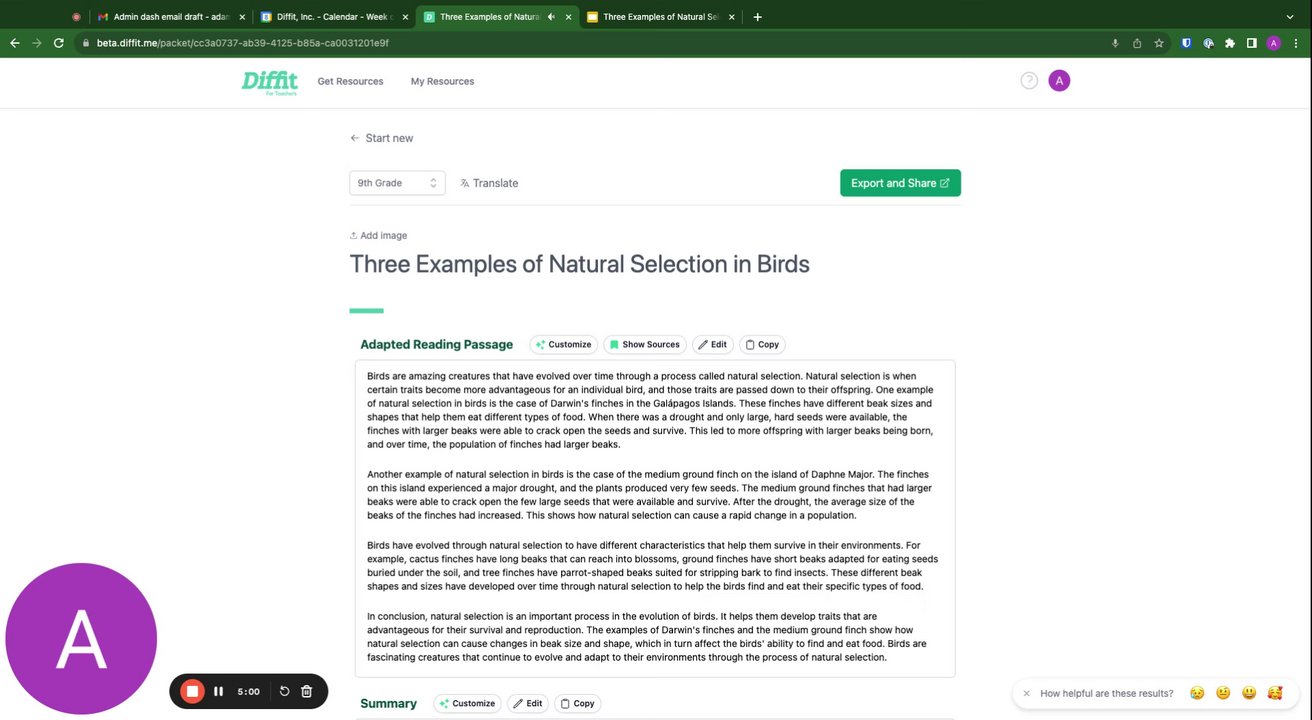This screenshot has height=720, width=1312.
Task: Expand the browser tab search chevron
Action: click(1290, 17)
